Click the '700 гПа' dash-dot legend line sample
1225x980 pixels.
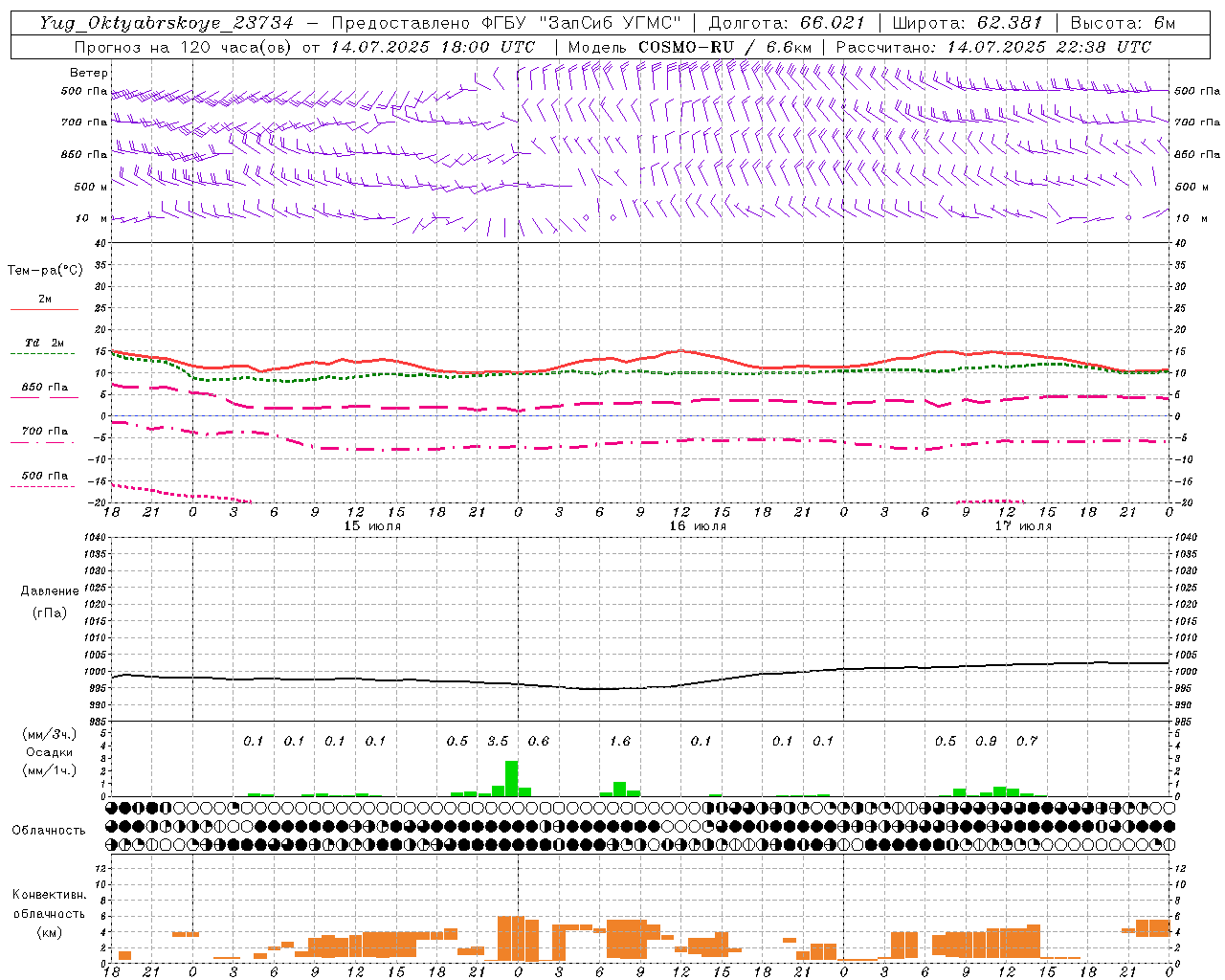[44, 443]
